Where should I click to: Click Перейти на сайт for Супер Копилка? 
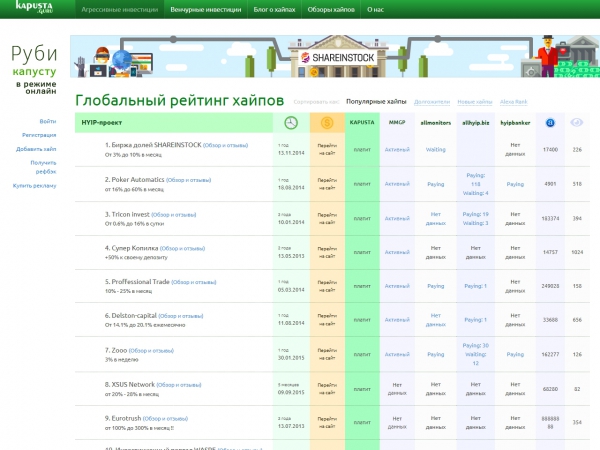click(327, 252)
